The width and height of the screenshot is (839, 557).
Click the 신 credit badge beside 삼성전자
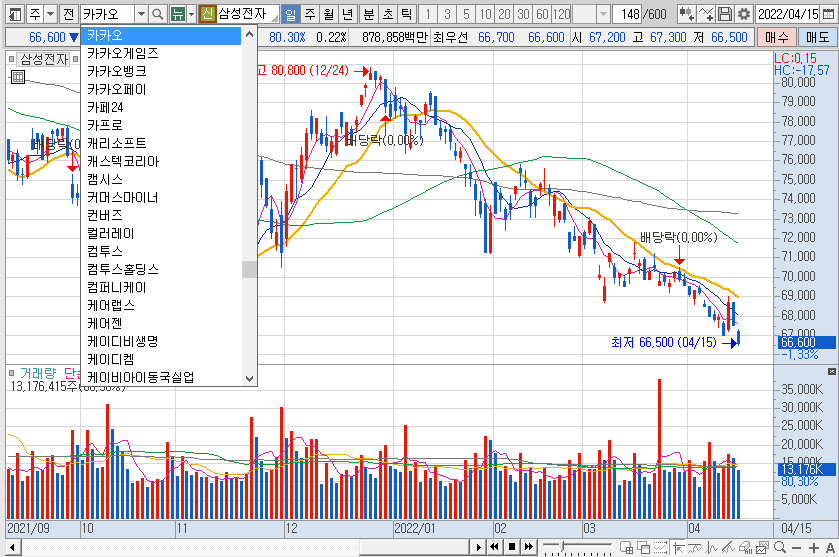pyautogui.click(x=207, y=14)
